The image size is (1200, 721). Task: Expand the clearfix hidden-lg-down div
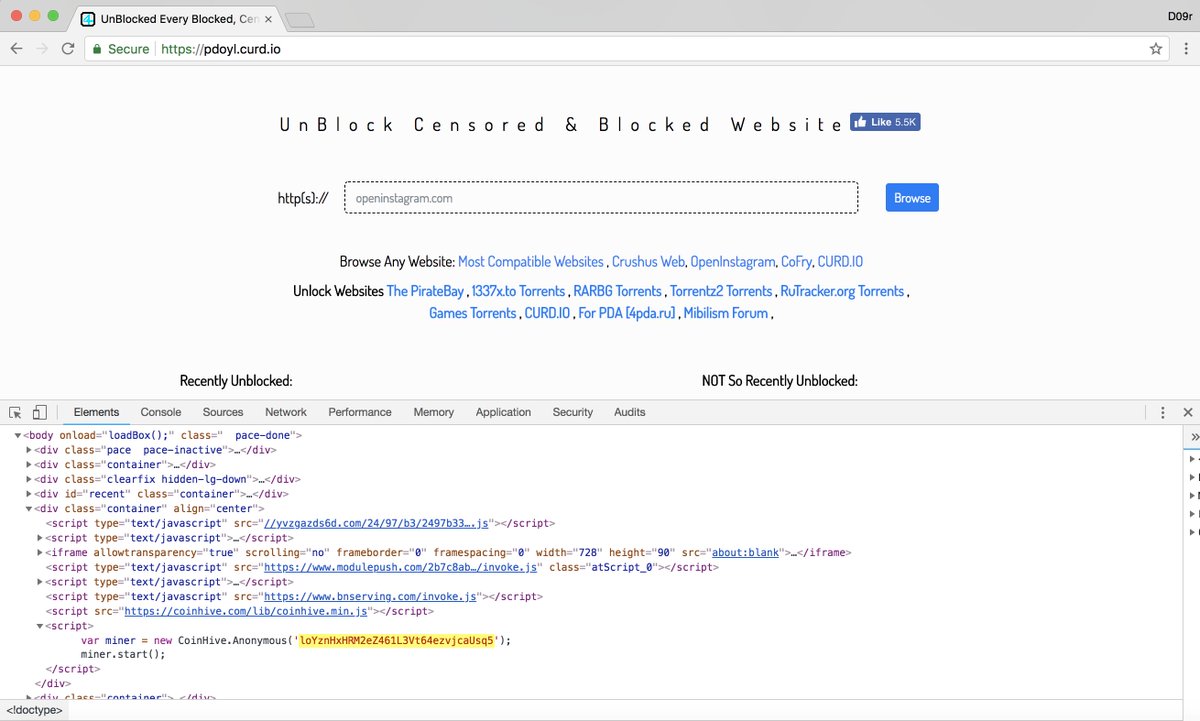pos(29,479)
